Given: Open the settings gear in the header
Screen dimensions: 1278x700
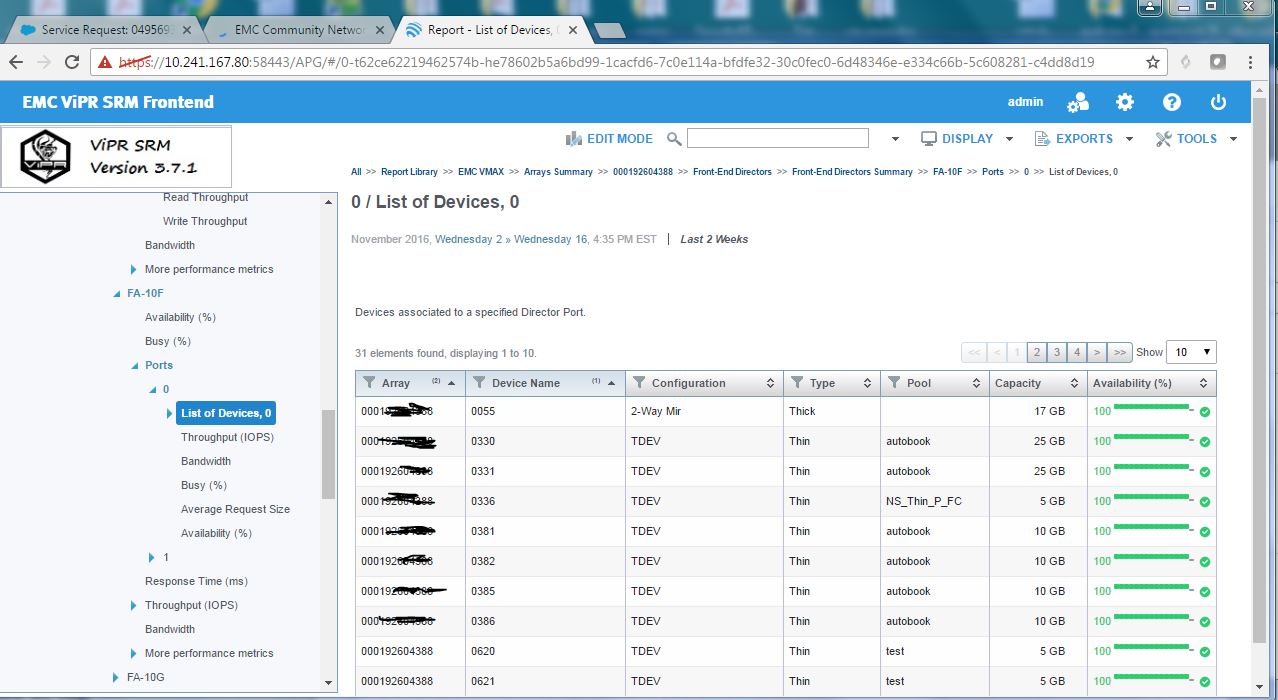Looking at the screenshot, I should point(1125,102).
